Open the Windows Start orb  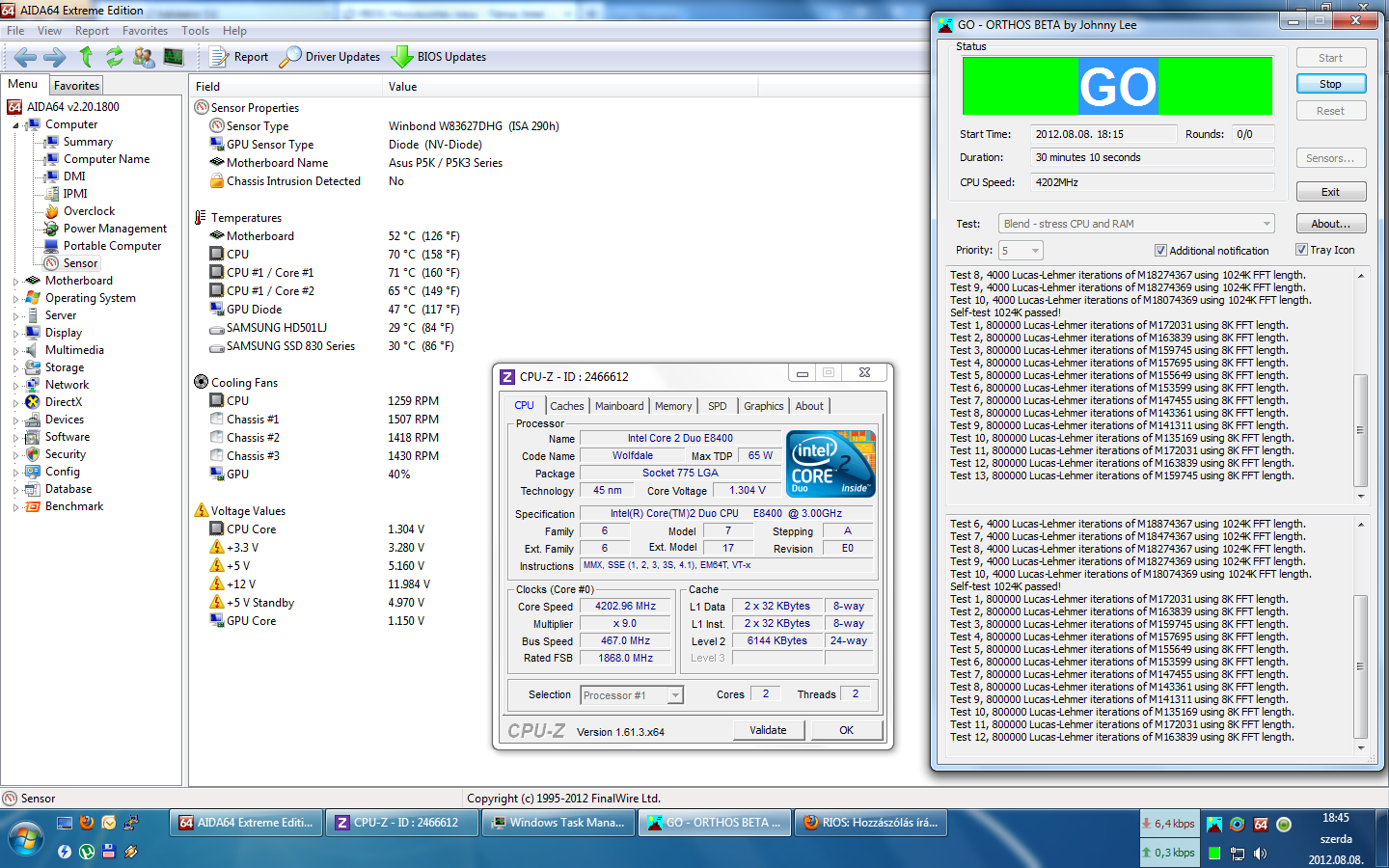click(x=25, y=838)
